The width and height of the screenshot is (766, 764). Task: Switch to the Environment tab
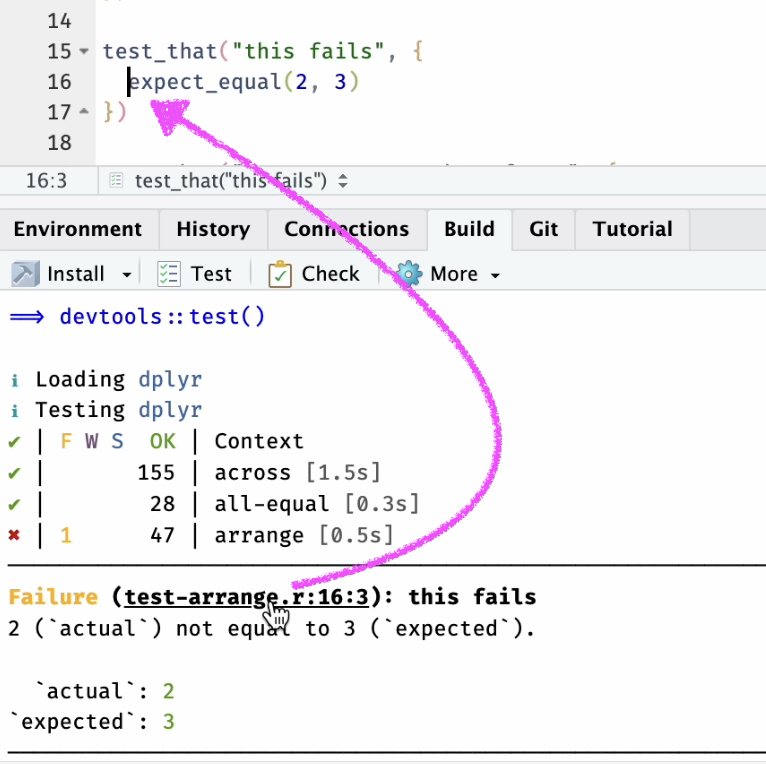(x=78, y=229)
